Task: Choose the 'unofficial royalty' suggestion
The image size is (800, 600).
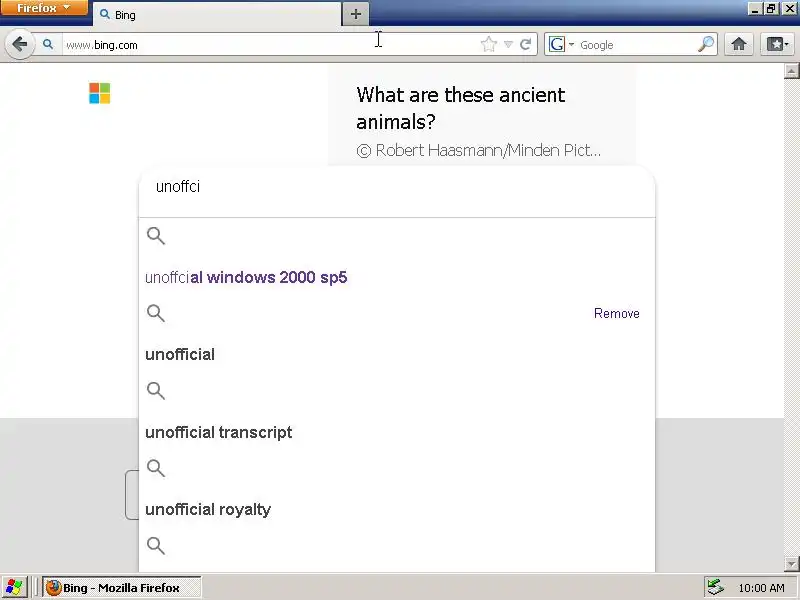Action: (208, 510)
